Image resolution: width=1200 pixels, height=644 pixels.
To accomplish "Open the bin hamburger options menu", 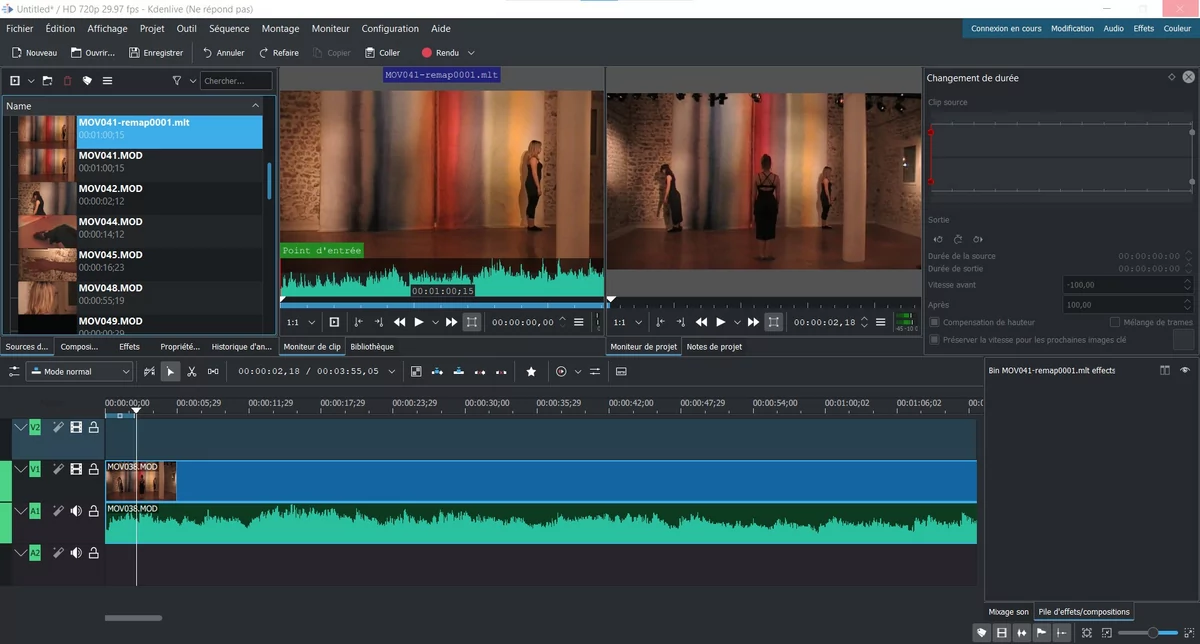I will tap(107, 80).
